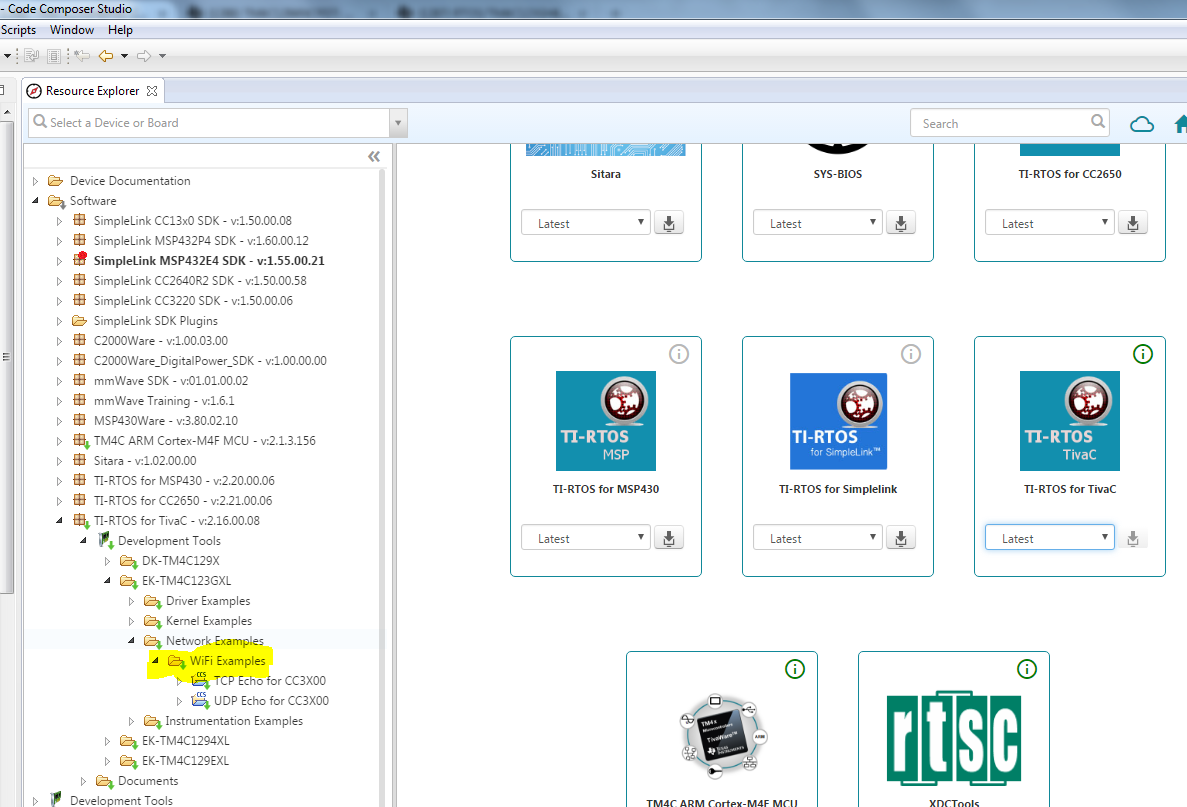Download TI-RTOS for Simplelink package

pyautogui.click(x=901, y=538)
